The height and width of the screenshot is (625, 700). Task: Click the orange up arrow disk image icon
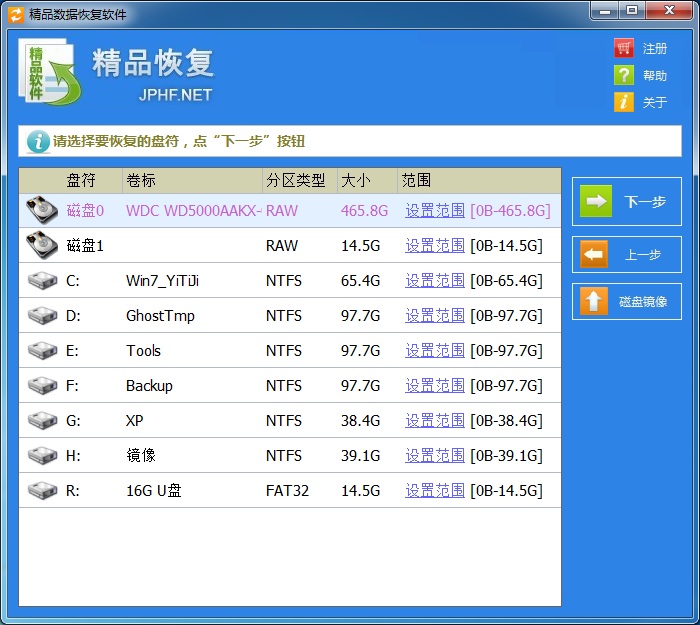click(x=594, y=301)
